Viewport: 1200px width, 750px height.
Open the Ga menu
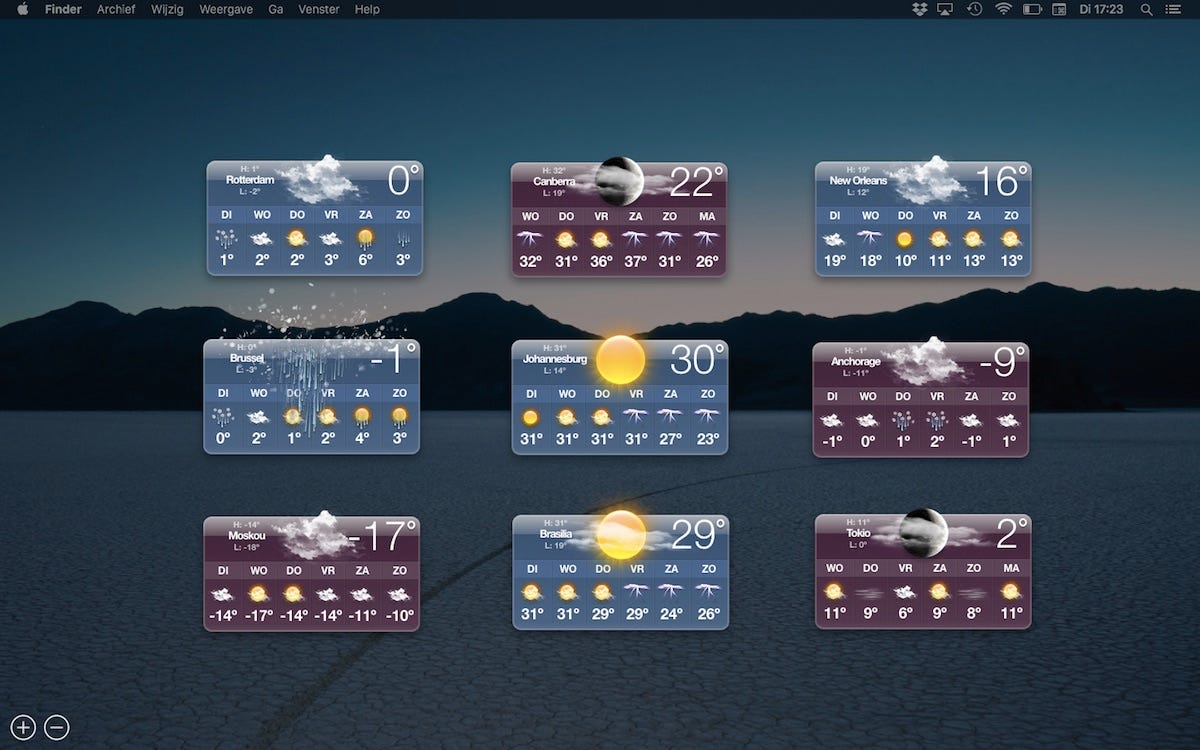(276, 9)
